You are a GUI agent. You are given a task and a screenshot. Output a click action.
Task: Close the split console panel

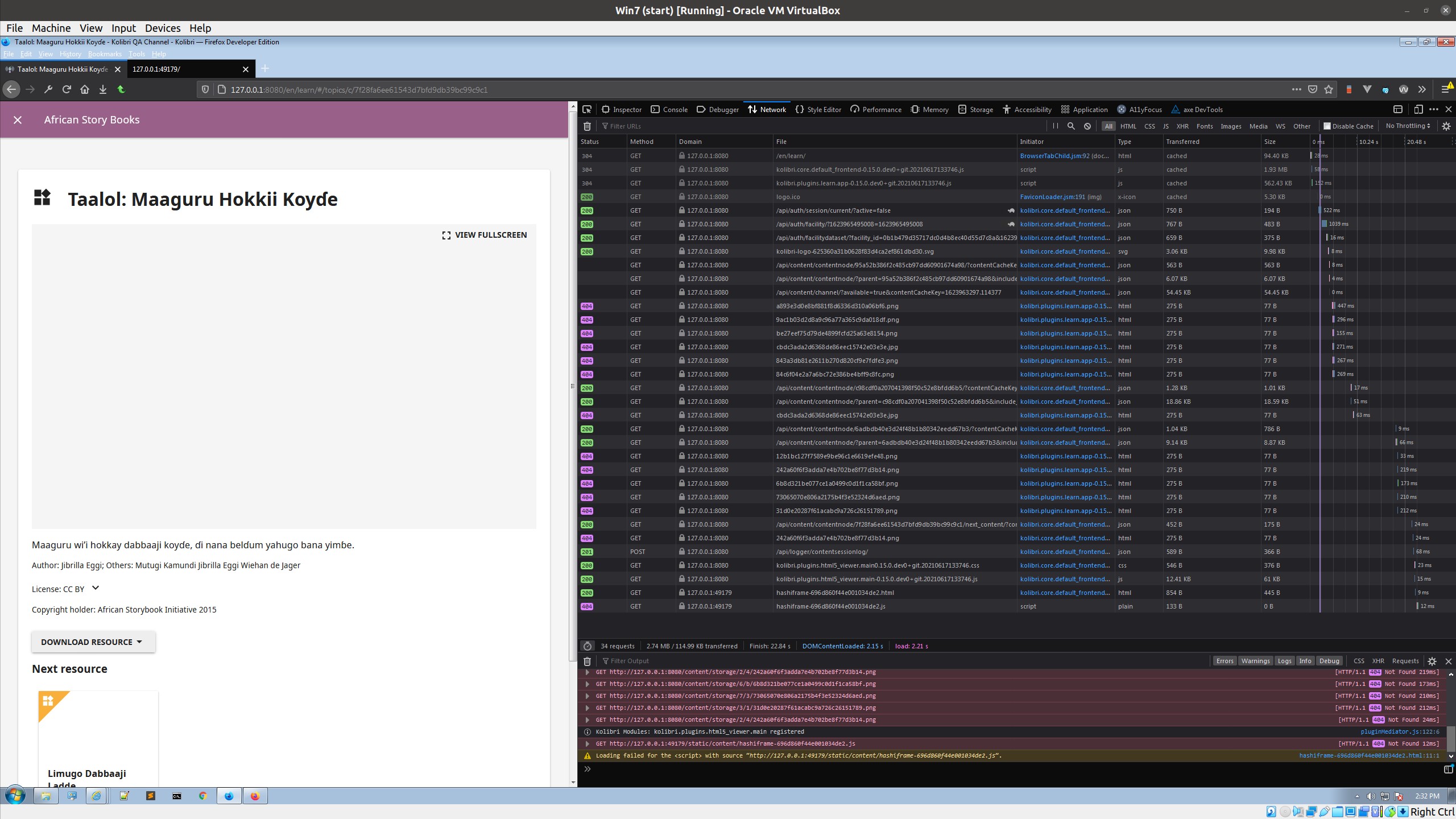[1449, 661]
